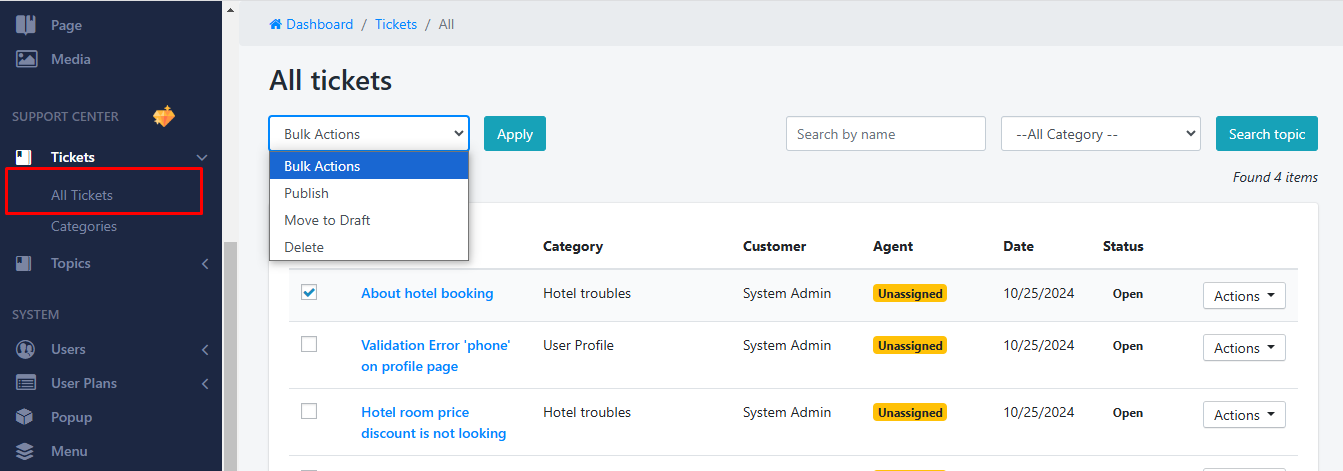The height and width of the screenshot is (471, 1343).
Task: Click the Popup cube icon
Action: [x=25, y=417]
